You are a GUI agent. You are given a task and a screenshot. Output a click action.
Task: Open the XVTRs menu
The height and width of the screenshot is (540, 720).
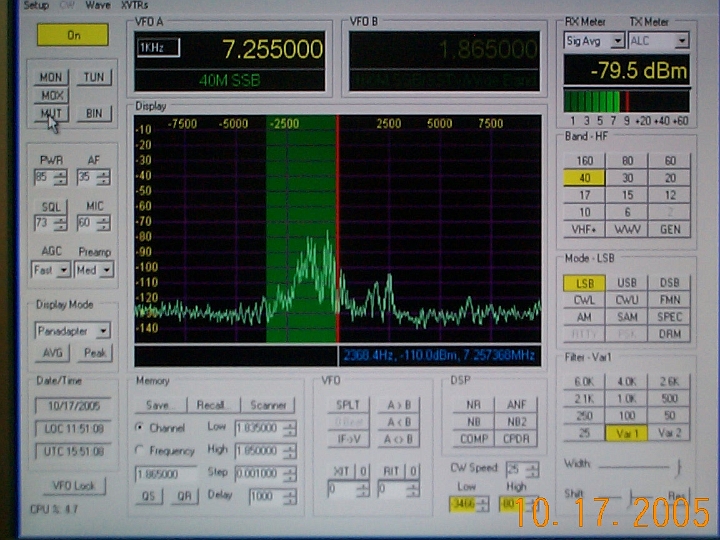coord(135,6)
